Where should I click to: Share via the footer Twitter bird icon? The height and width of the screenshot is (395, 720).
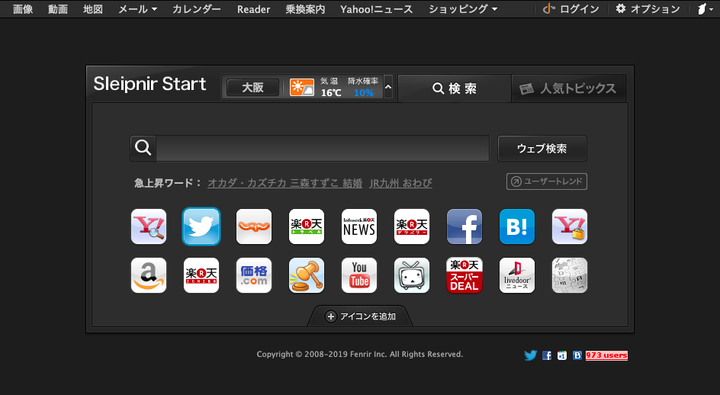[x=530, y=355]
